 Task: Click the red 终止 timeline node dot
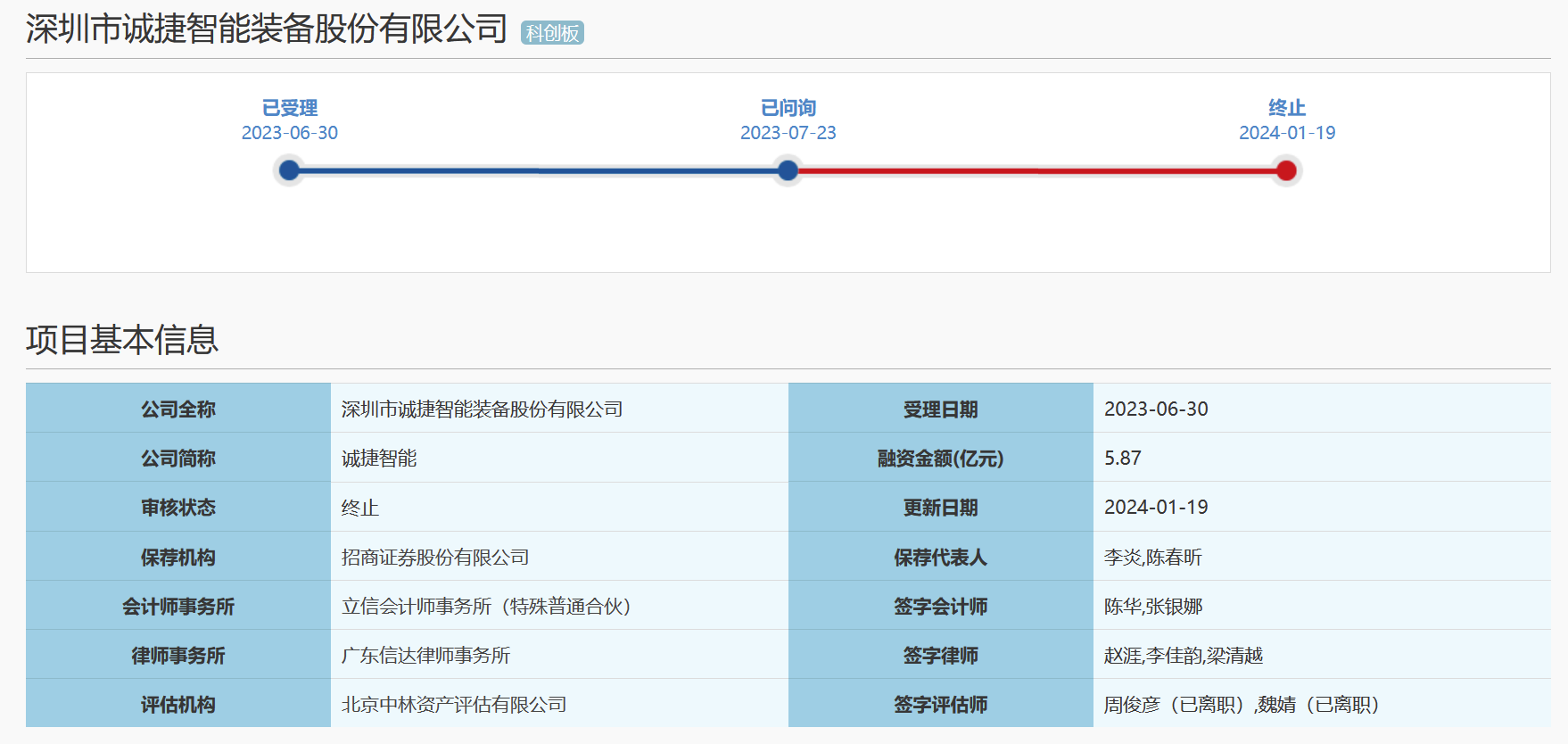[1286, 170]
